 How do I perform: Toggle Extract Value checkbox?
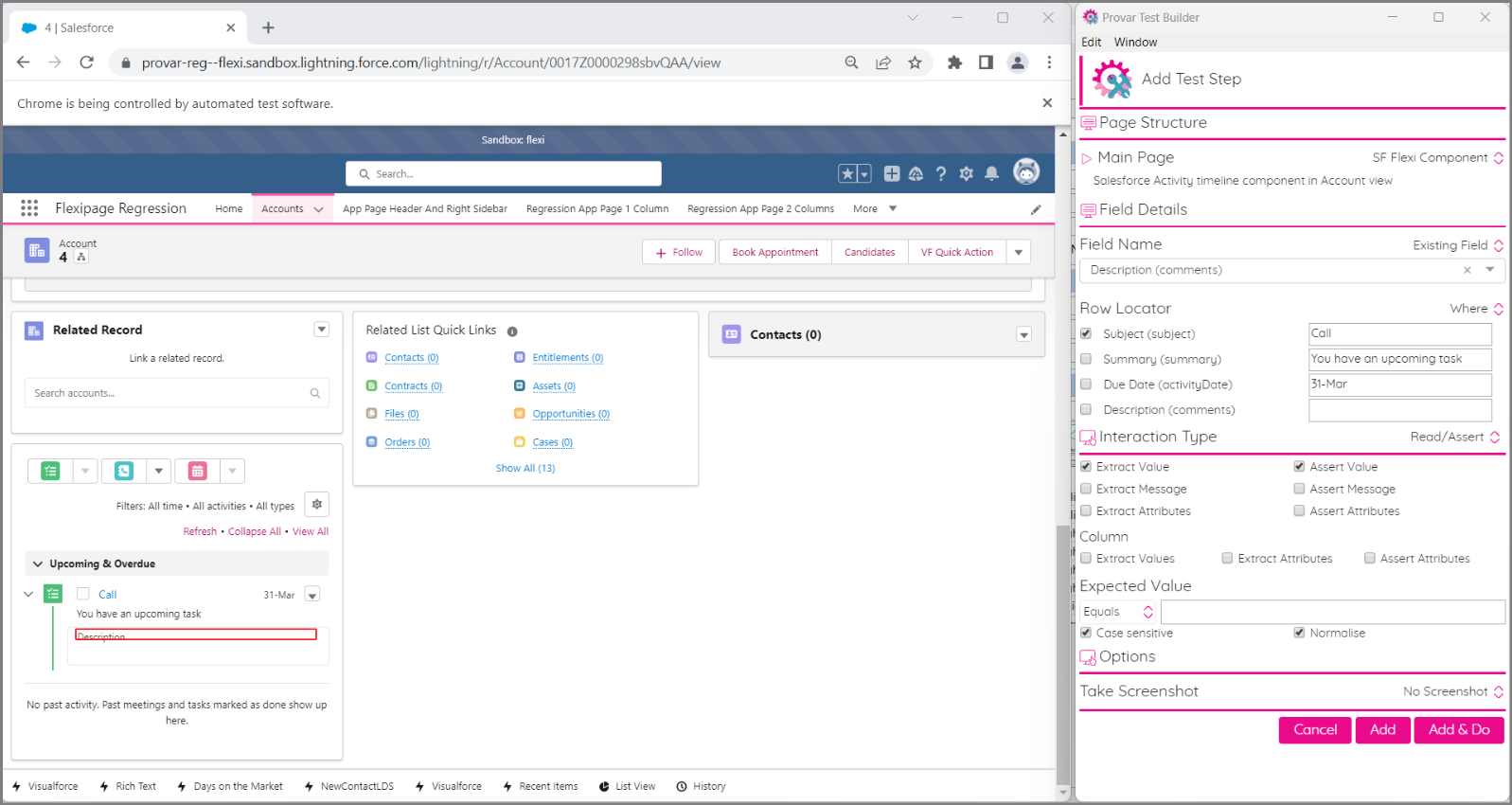[x=1086, y=466]
